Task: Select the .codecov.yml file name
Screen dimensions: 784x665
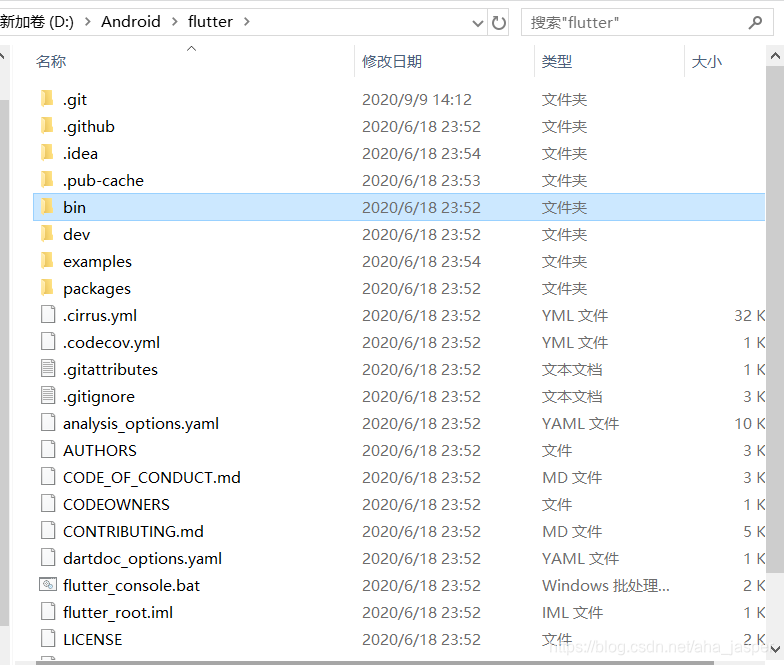Action: pos(111,342)
